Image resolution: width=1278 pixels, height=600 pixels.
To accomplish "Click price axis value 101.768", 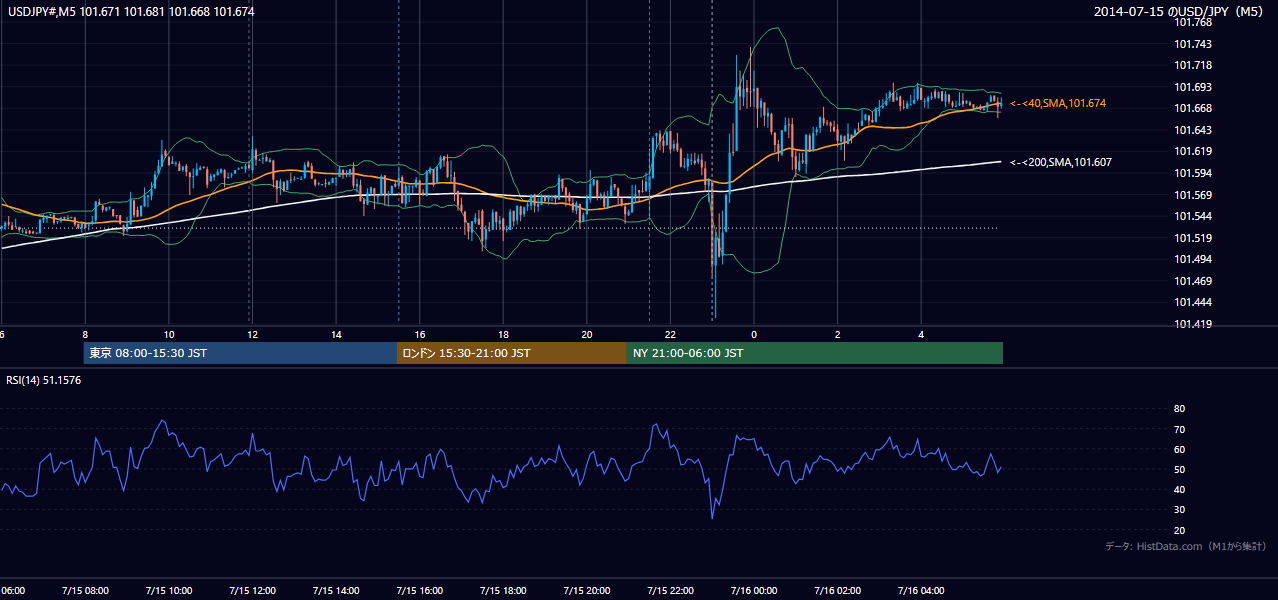I will 1192,22.
